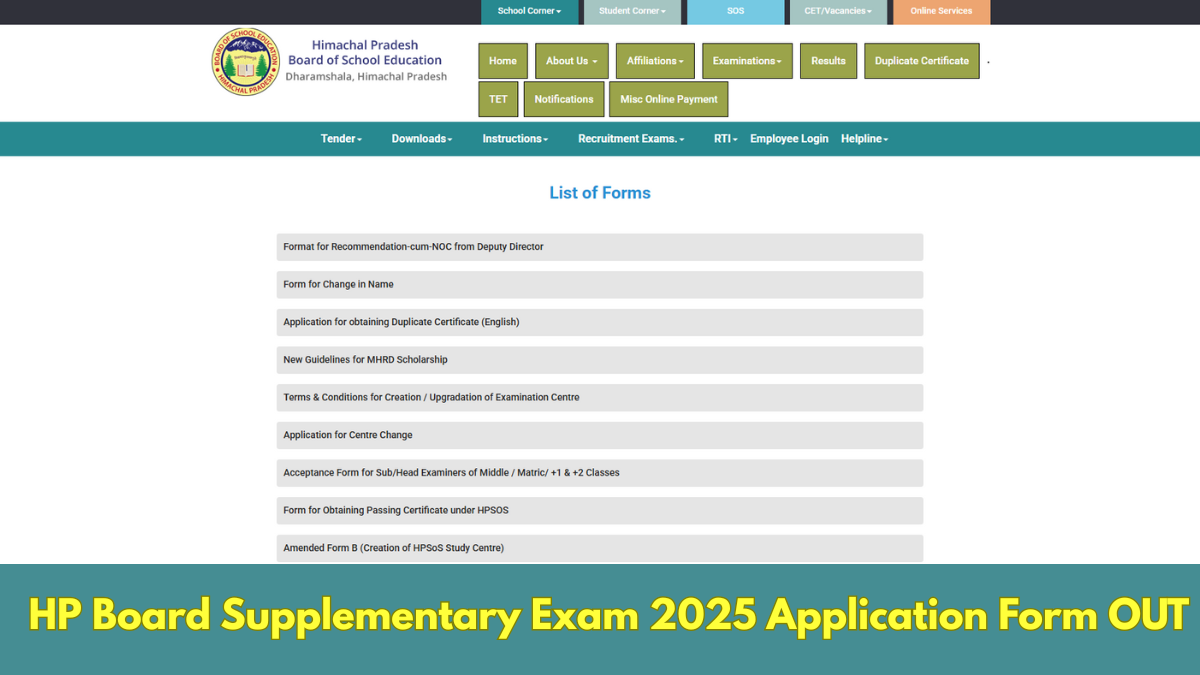Expand the Downloads menu
The image size is (1200, 675).
422,139
